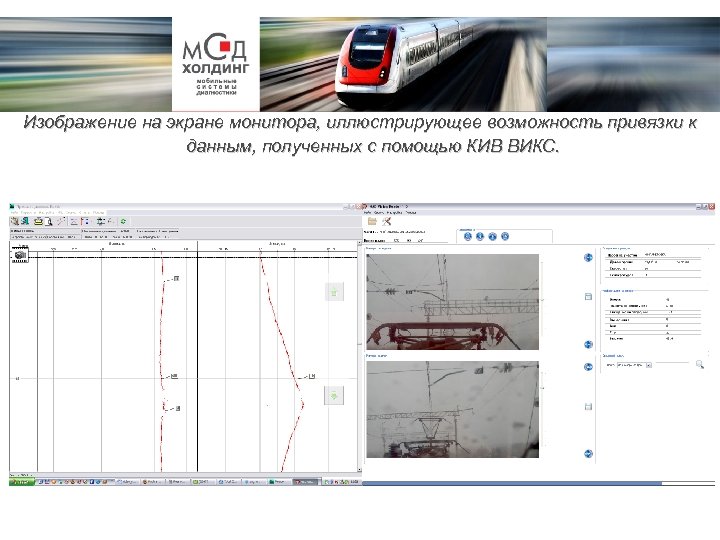Click the red-and-blue dotted markers toolbar icon

tap(85, 221)
